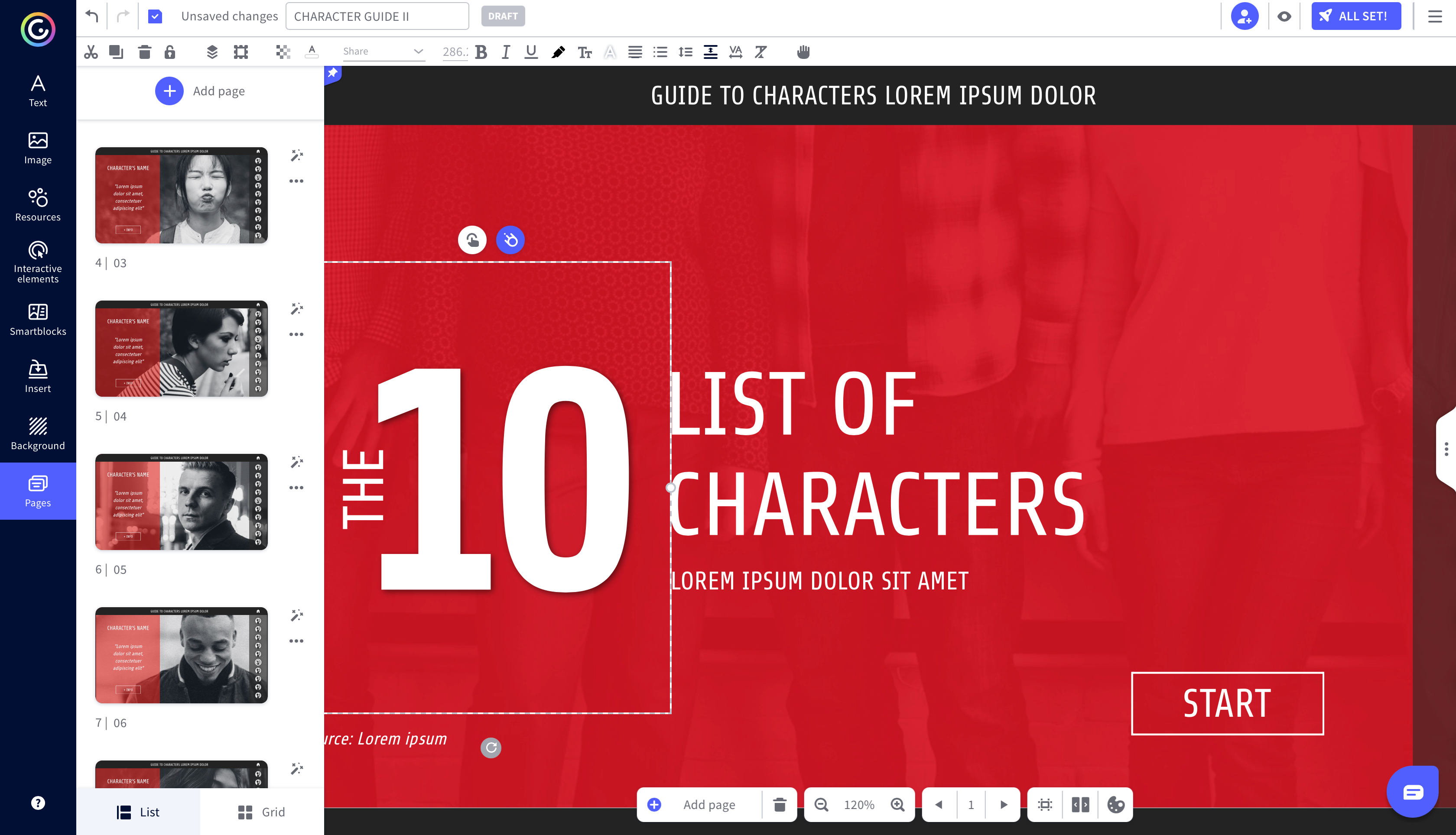
Task: Open the color palette icon in bottom bar
Action: click(1115, 805)
